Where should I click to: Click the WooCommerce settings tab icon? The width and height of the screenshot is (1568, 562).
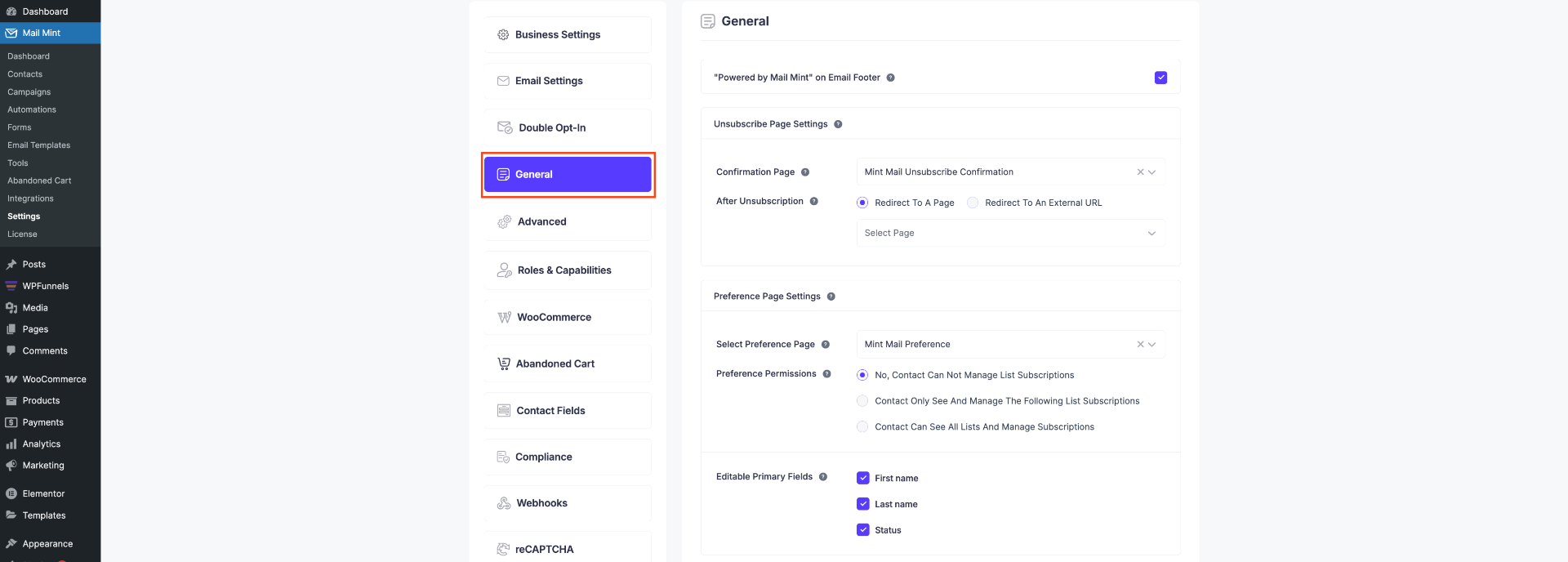pos(504,317)
